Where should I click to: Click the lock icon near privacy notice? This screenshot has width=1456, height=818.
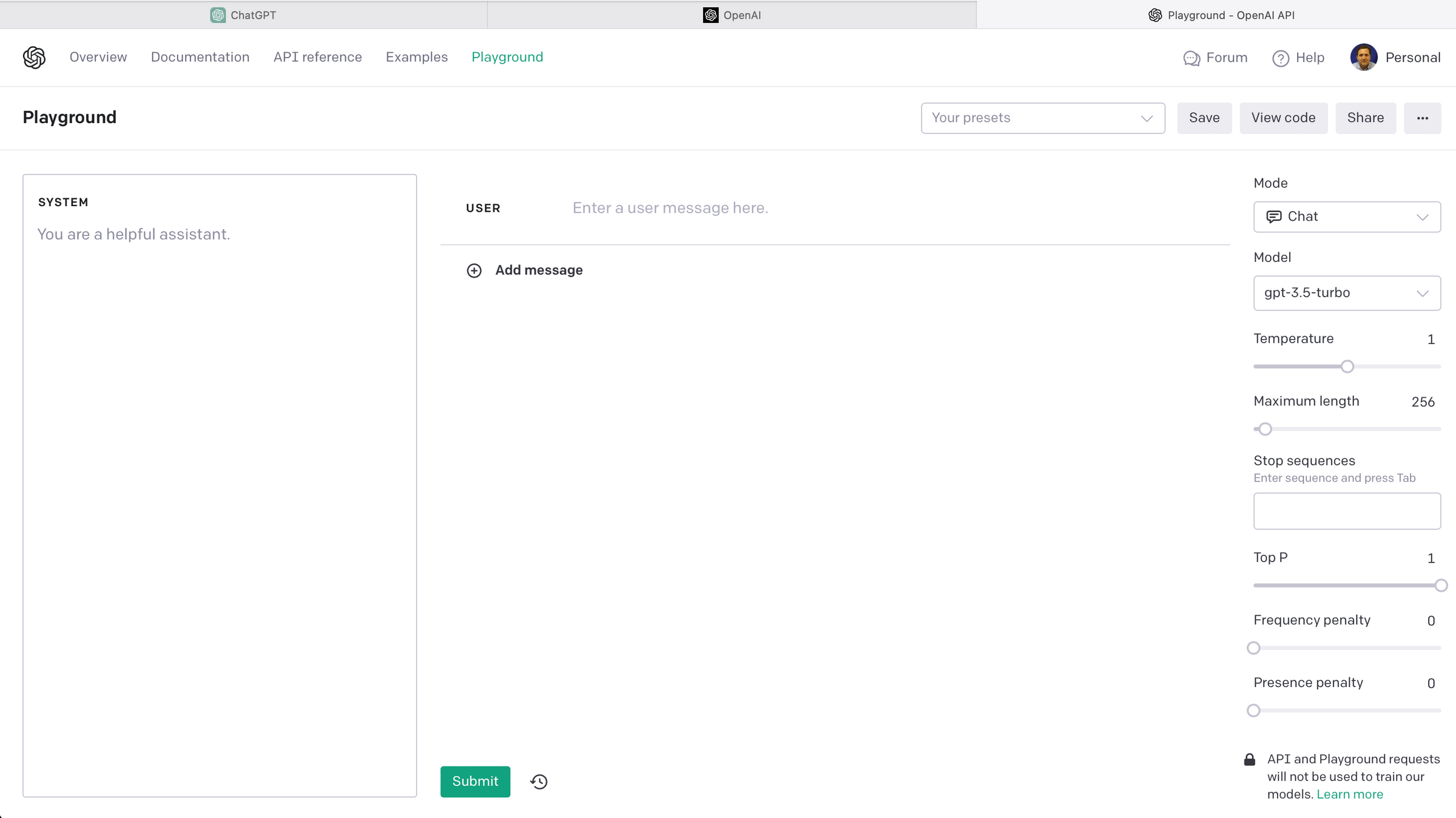point(1249,760)
